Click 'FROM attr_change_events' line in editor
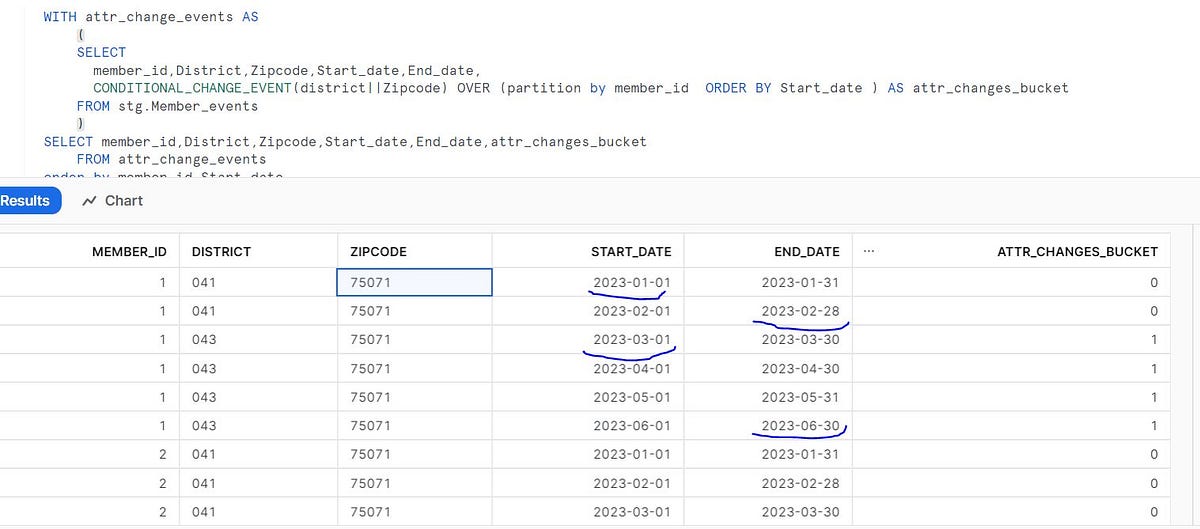The height and width of the screenshot is (529, 1200). click(171, 159)
